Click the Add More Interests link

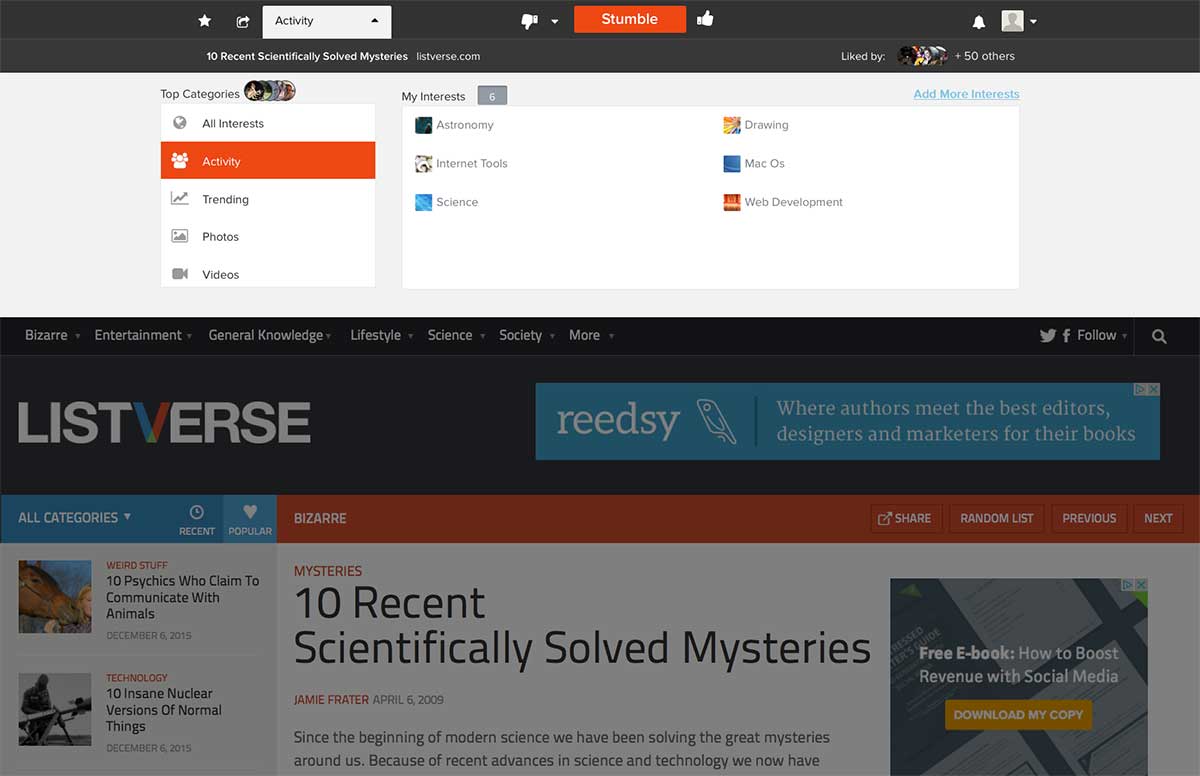[x=966, y=94]
